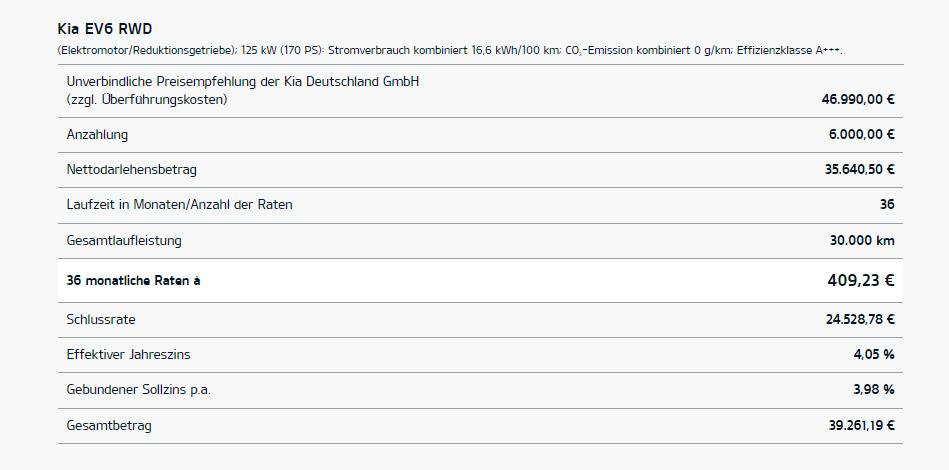Image resolution: width=949 pixels, height=470 pixels.
Task: Click the Schlussrate row label
Action: (x=101, y=319)
